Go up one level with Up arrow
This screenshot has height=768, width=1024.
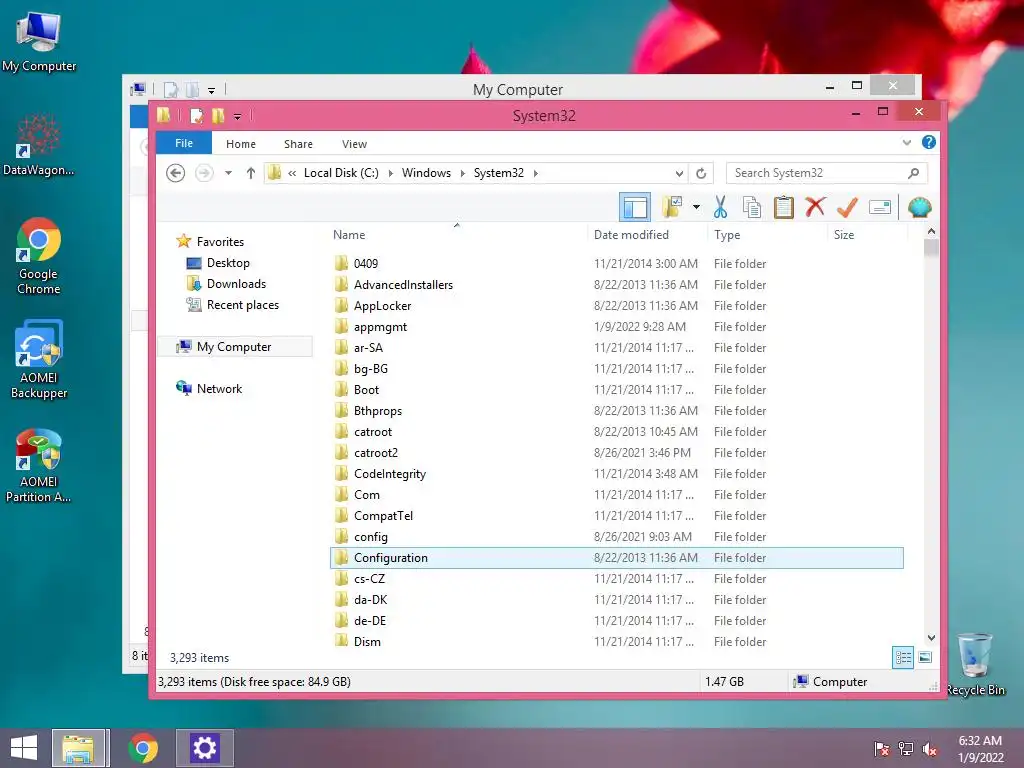pos(251,173)
